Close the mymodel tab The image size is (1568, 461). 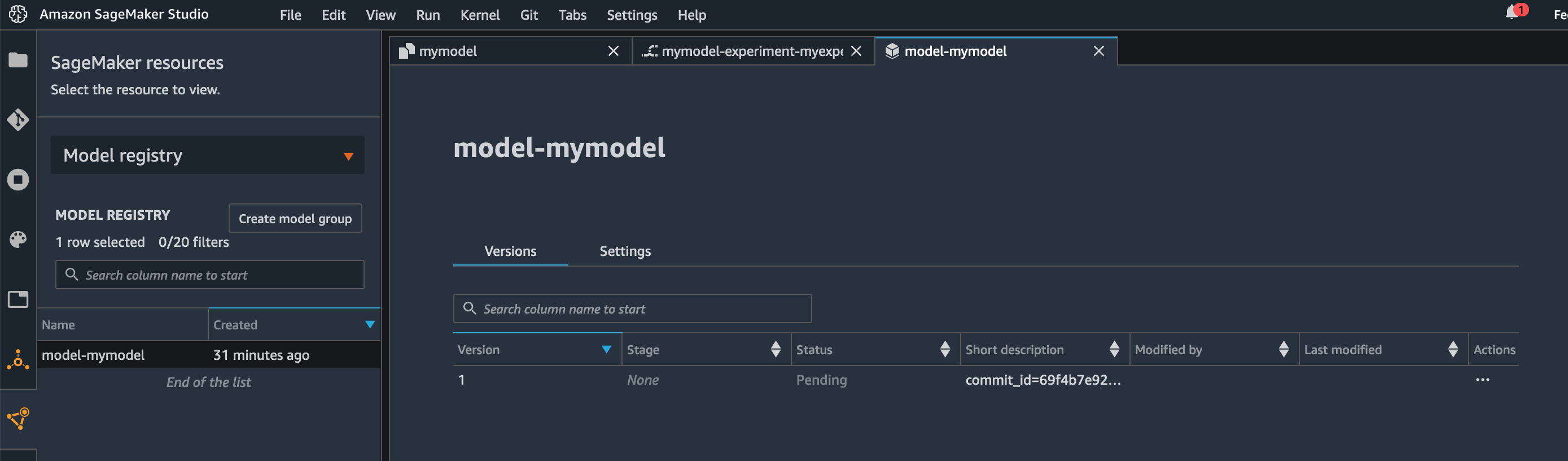[613, 51]
